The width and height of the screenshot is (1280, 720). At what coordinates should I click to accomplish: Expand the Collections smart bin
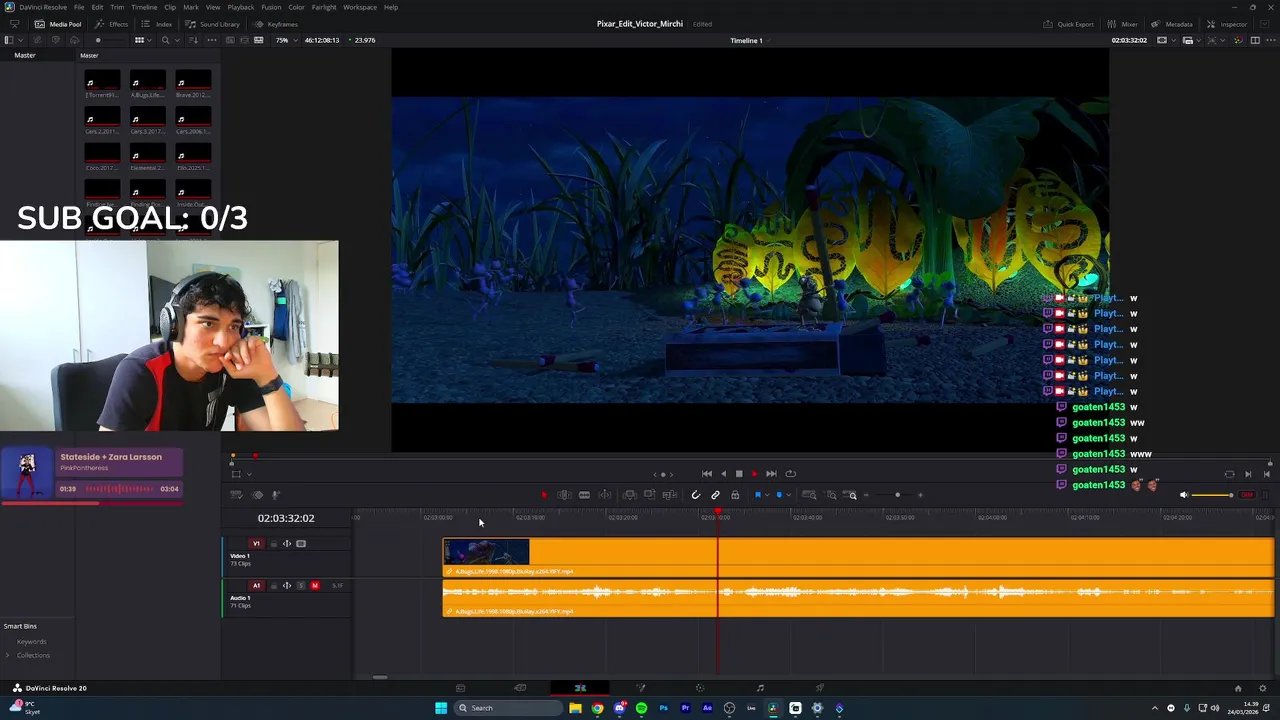pos(8,655)
